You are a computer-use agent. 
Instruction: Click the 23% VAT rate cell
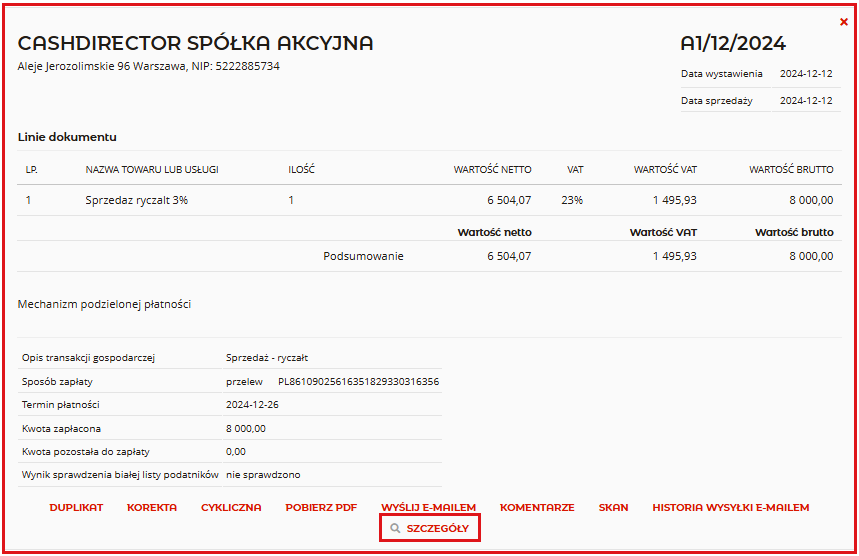572,200
